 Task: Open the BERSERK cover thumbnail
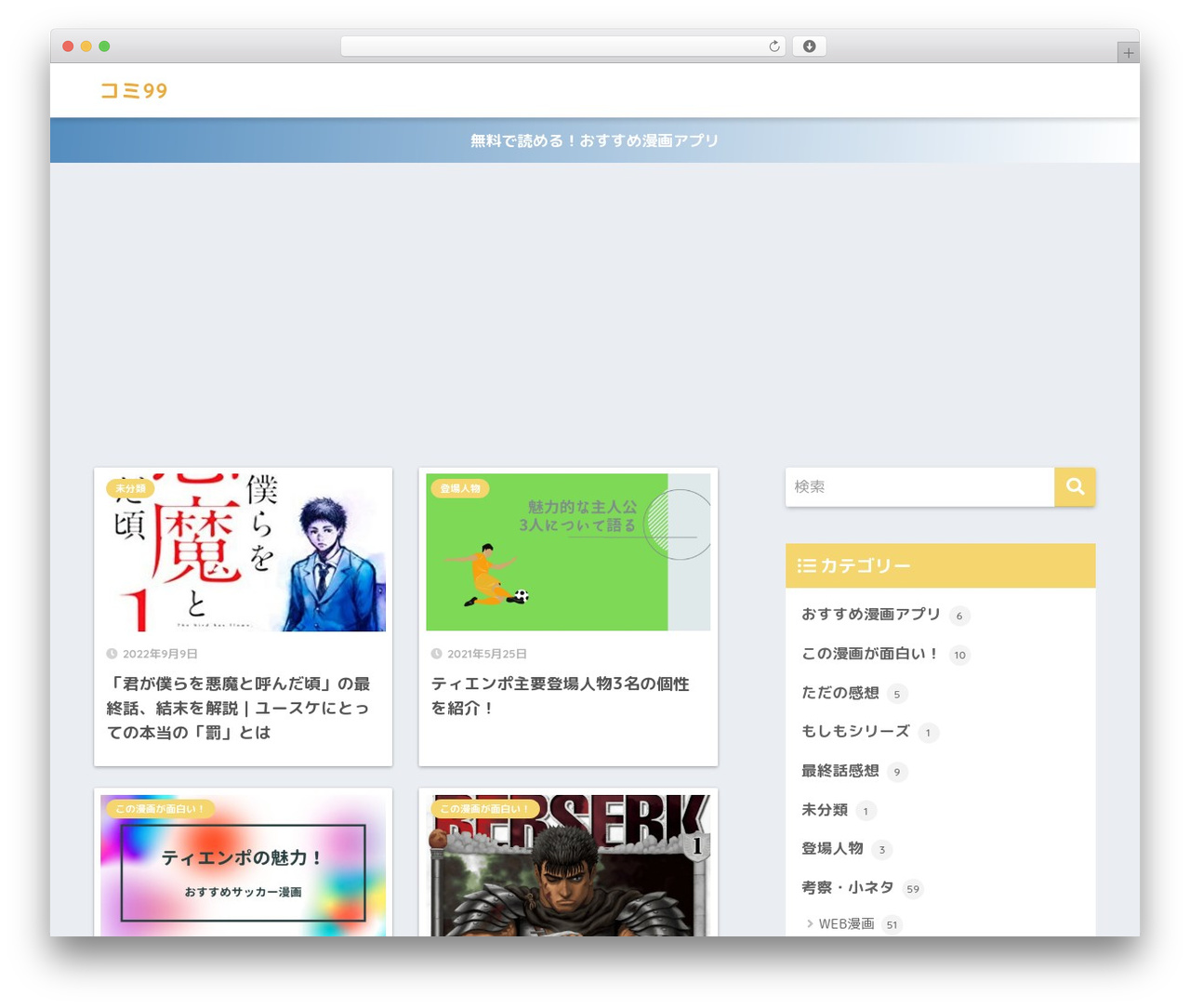pyautogui.click(x=568, y=865)
